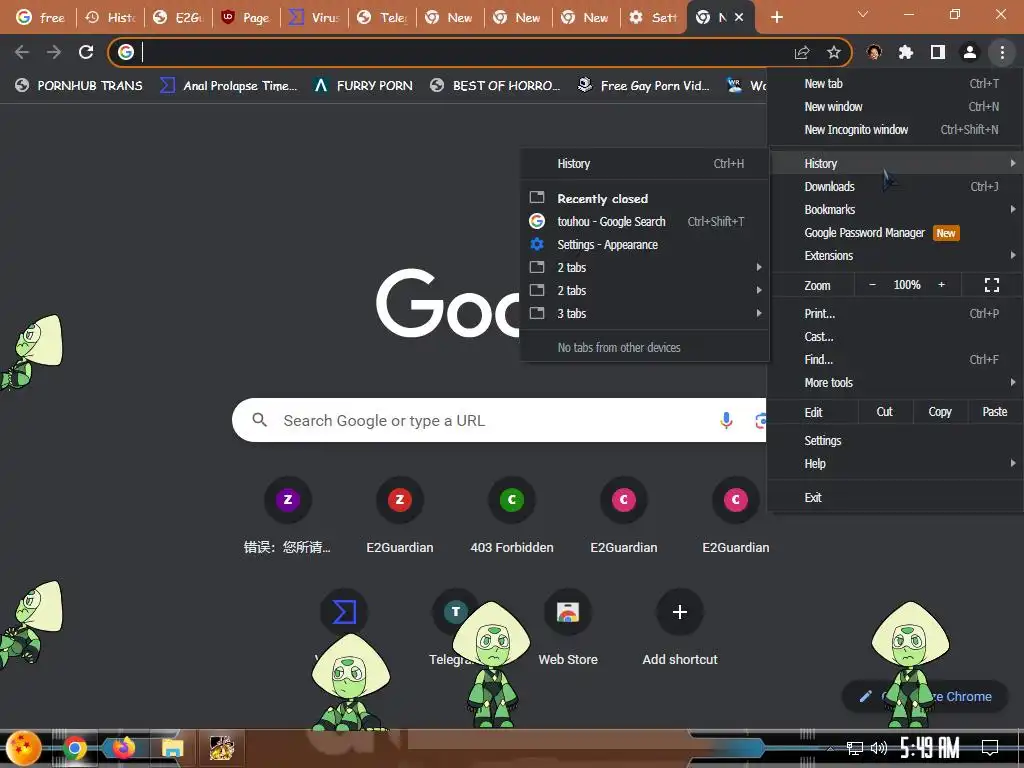1024x768 pixels.
Task: Expand the Help submenu
Action: click(x=895, y=464)
